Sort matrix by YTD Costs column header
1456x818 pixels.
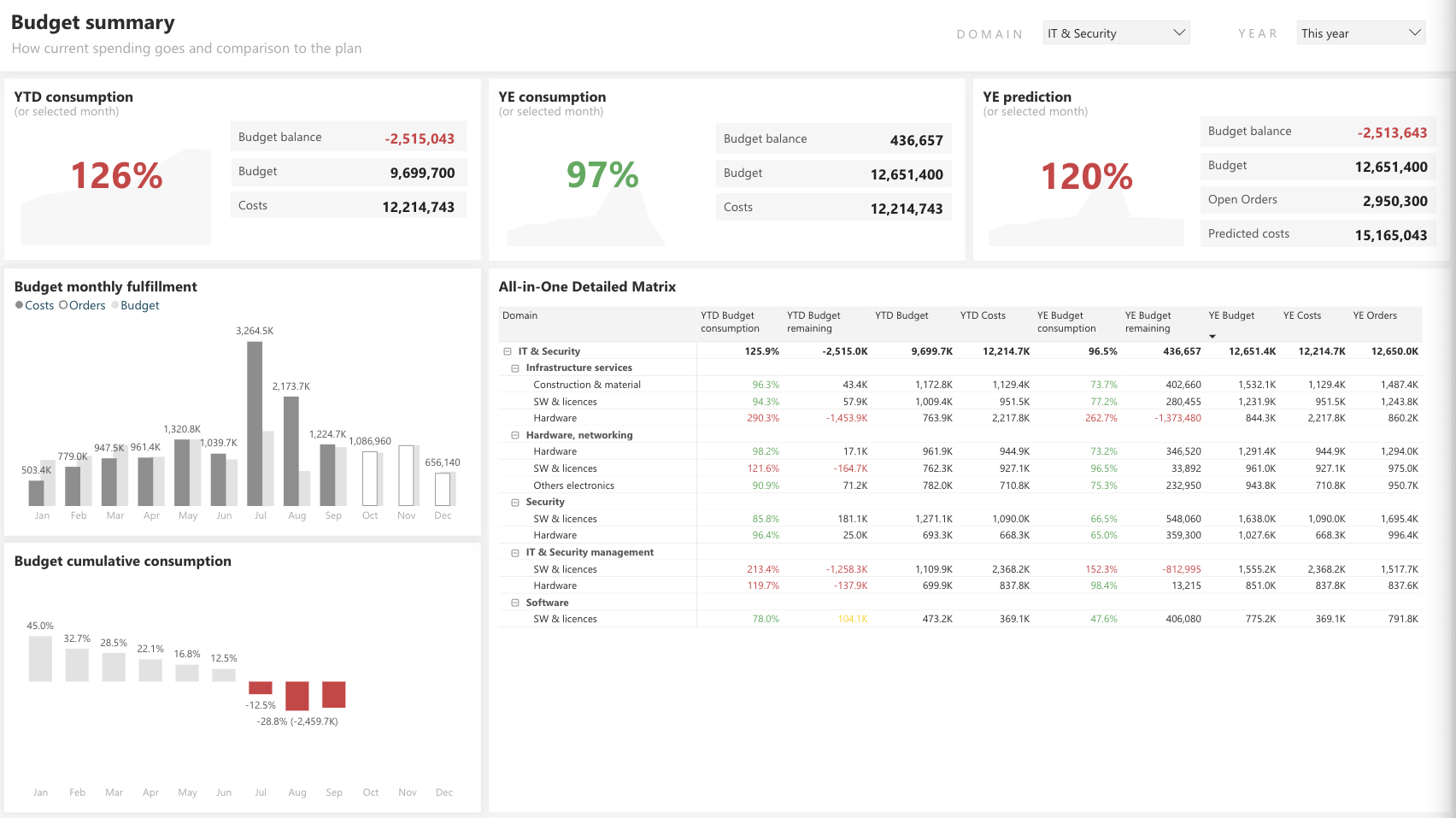[983, 315]
